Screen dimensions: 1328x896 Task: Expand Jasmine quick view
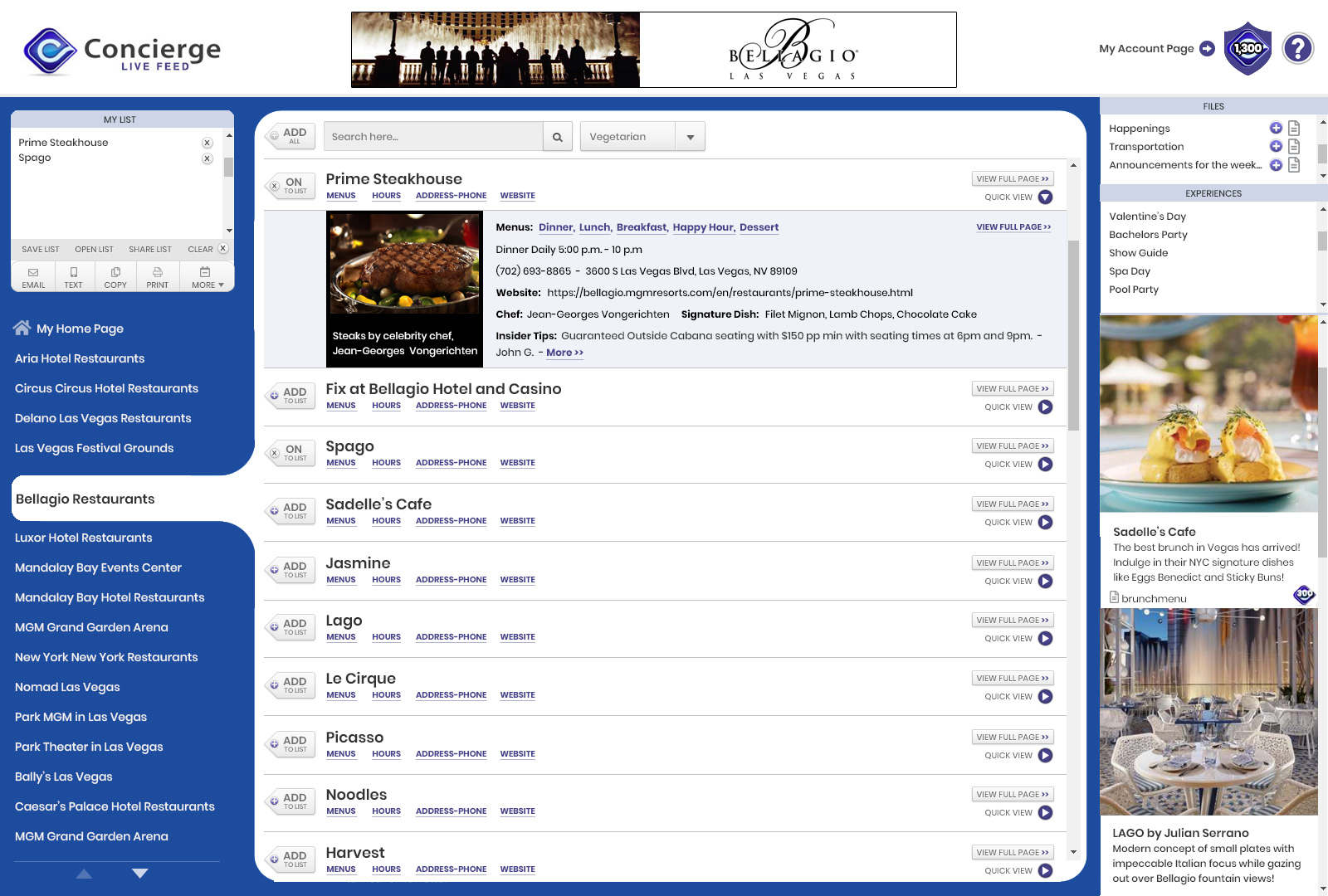[x=1045, y=582]
